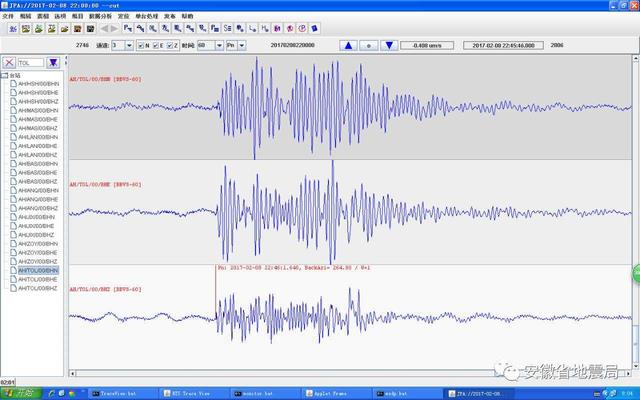Switch to msdp.bat in the taskbar
Image resolution: width=640 pixels, height=400 pixels.
tap(407, 393)
